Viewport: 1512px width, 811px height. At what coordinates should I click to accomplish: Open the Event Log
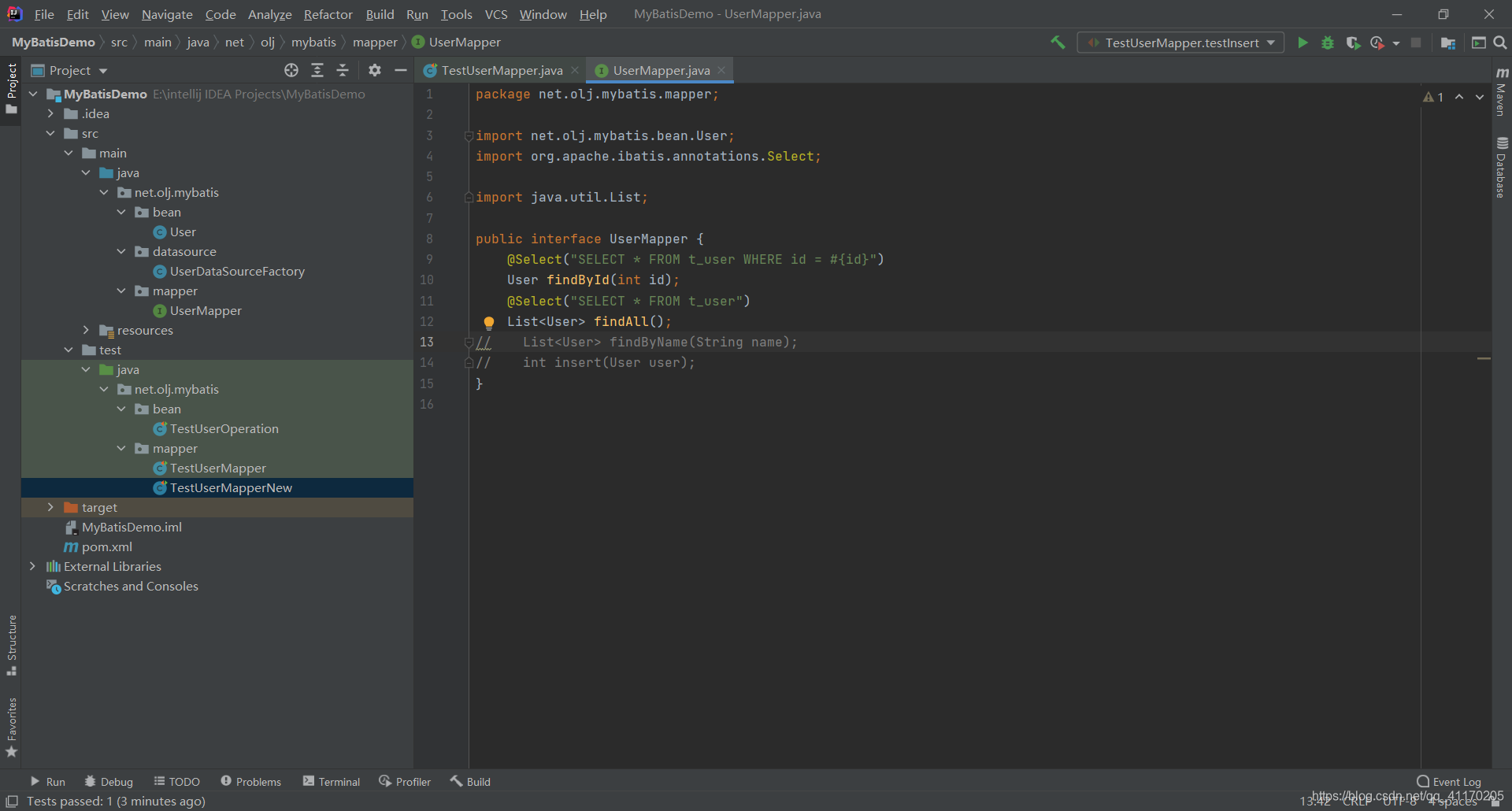tap(1449, 781)
